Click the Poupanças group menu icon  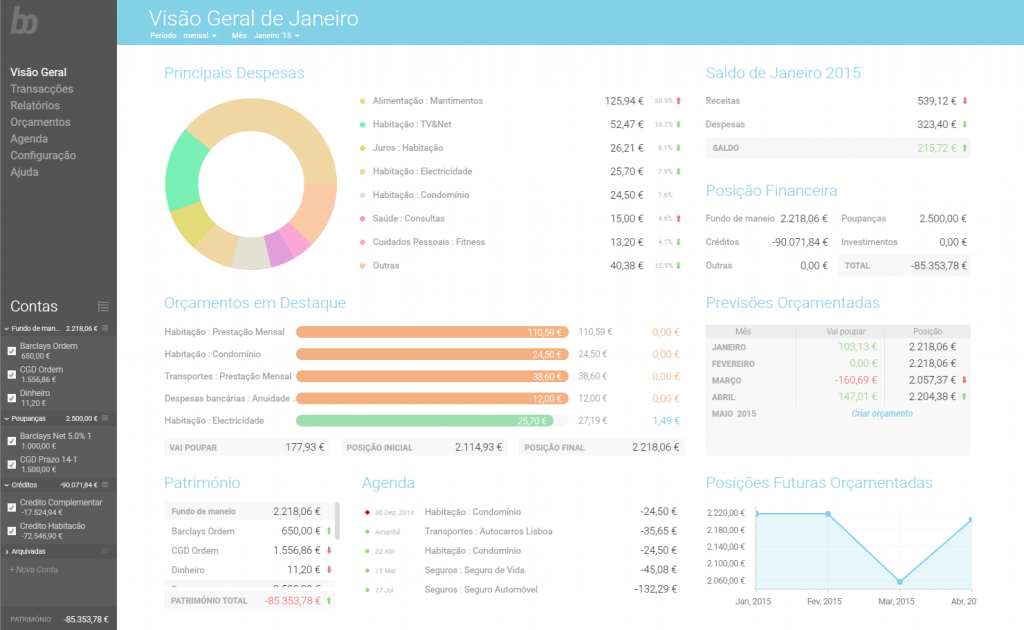(x=105, y=419)
